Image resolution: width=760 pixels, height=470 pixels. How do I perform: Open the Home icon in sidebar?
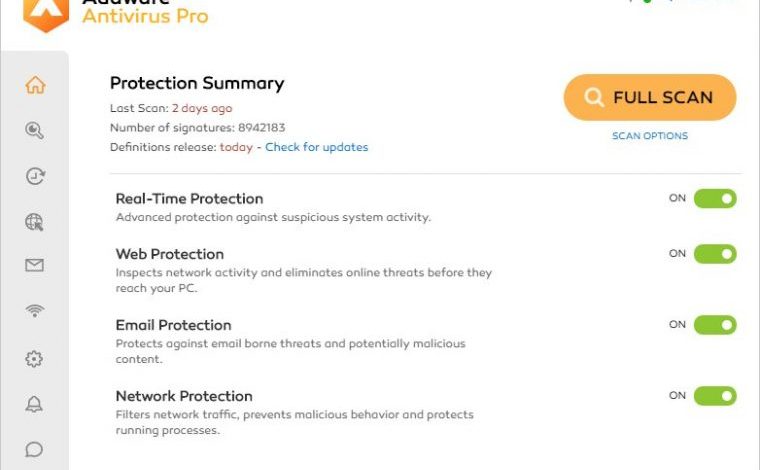pyautogui.click(x=35, y=85)
